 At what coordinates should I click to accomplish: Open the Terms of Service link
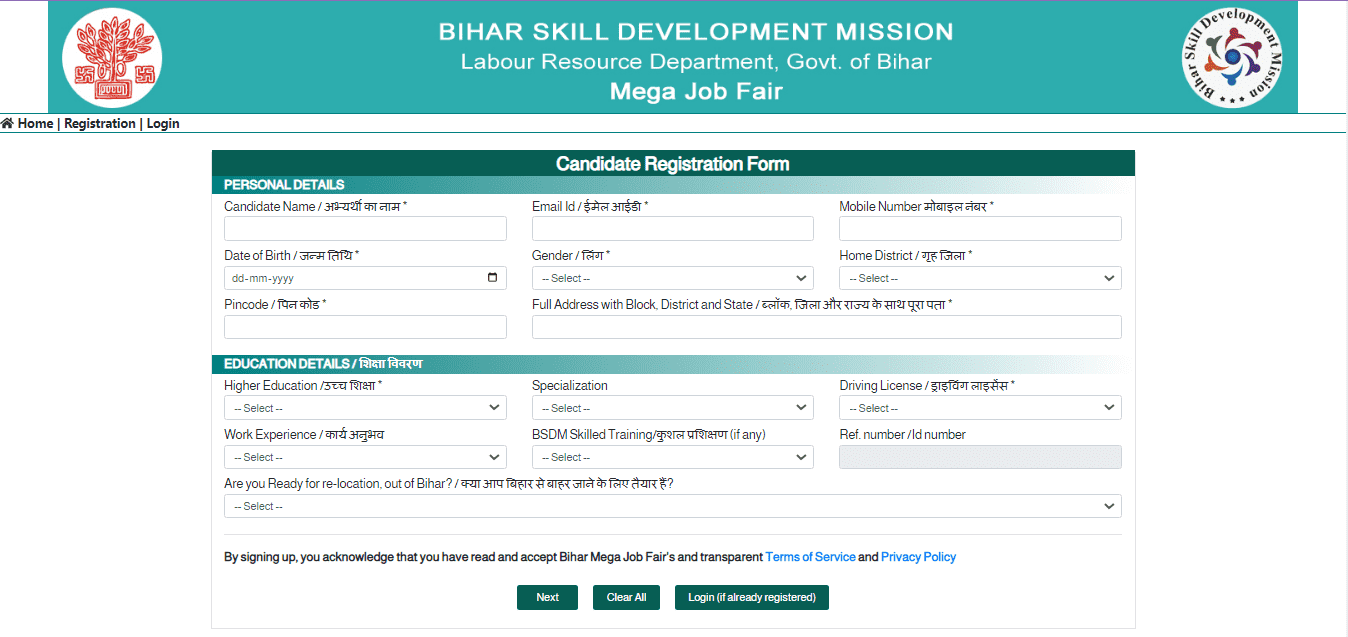[810, 557]
